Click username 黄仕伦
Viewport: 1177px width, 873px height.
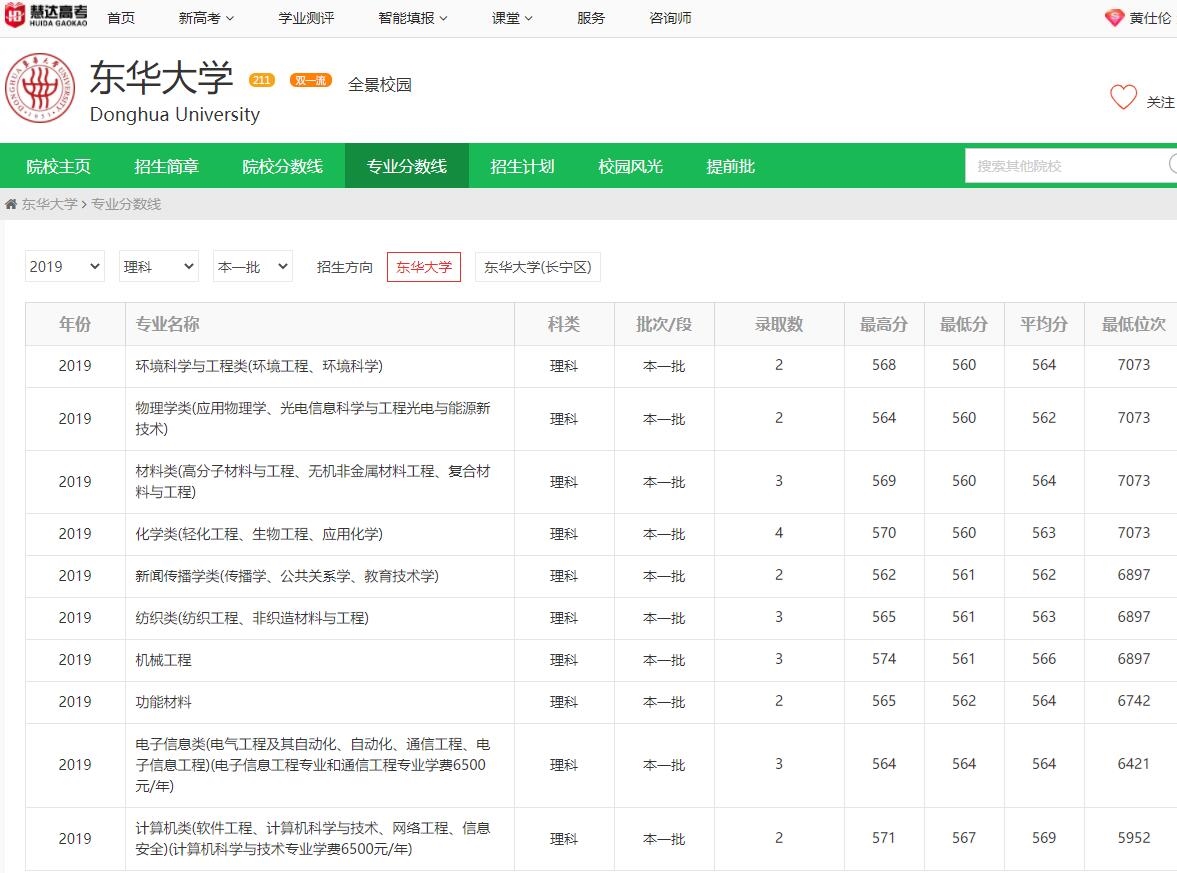[x=1150, y=18]
